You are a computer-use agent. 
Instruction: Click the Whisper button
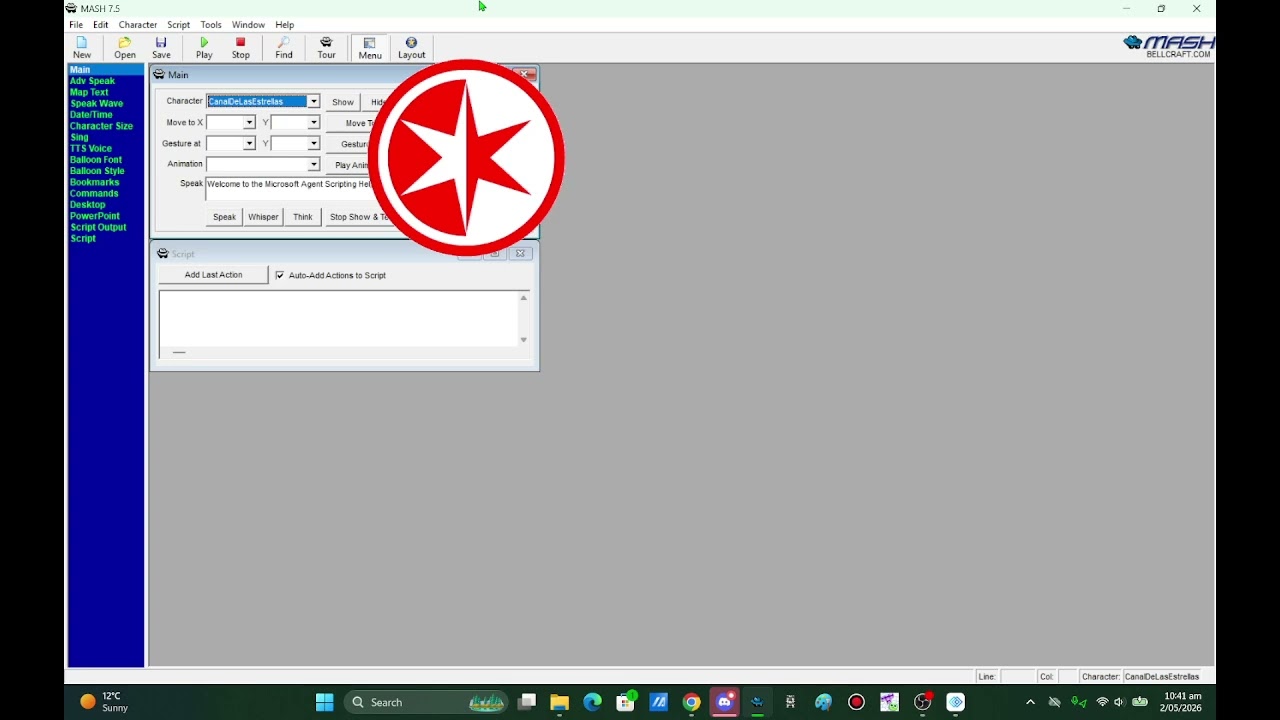click(263, 217)
